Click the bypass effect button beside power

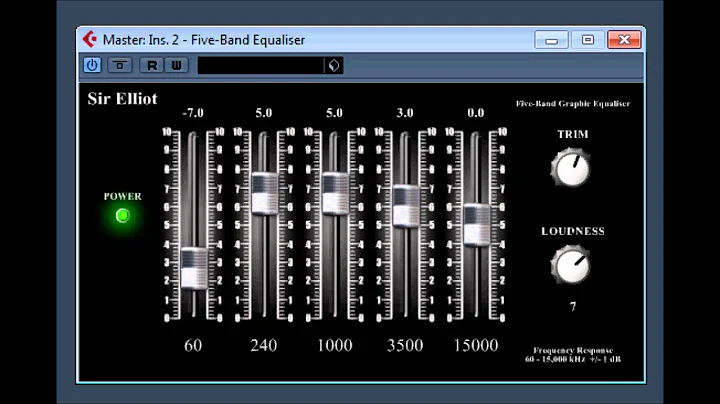pos(120,65)
